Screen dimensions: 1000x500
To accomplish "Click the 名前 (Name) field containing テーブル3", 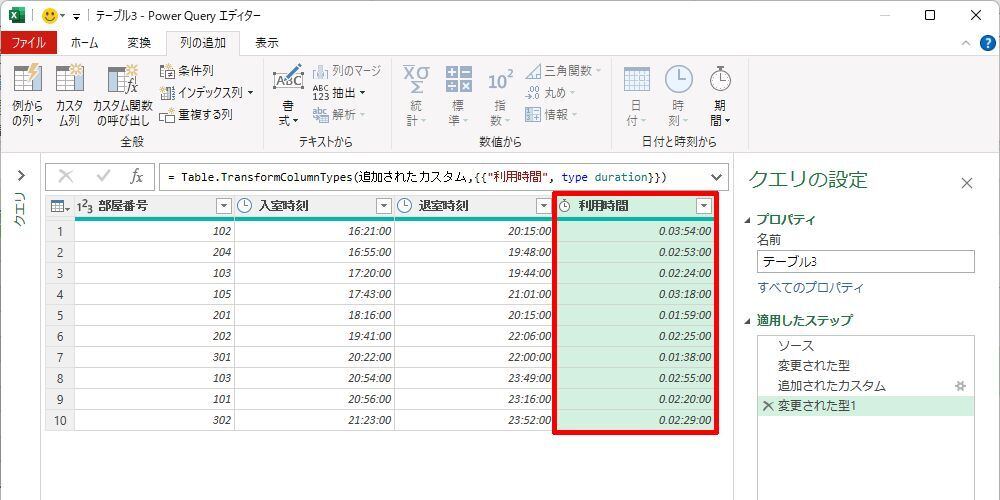I will pyautogui.click(x=865, y=262).
